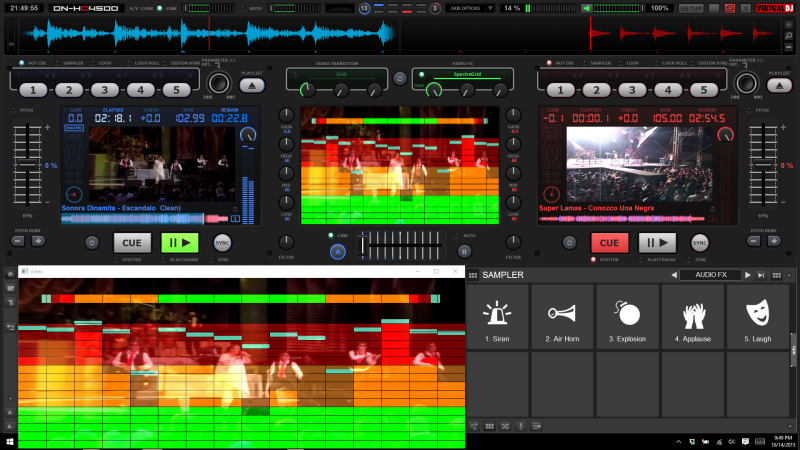Click the loop icon left of left CUE
The image size is (800, 450).
click(92, 243)
